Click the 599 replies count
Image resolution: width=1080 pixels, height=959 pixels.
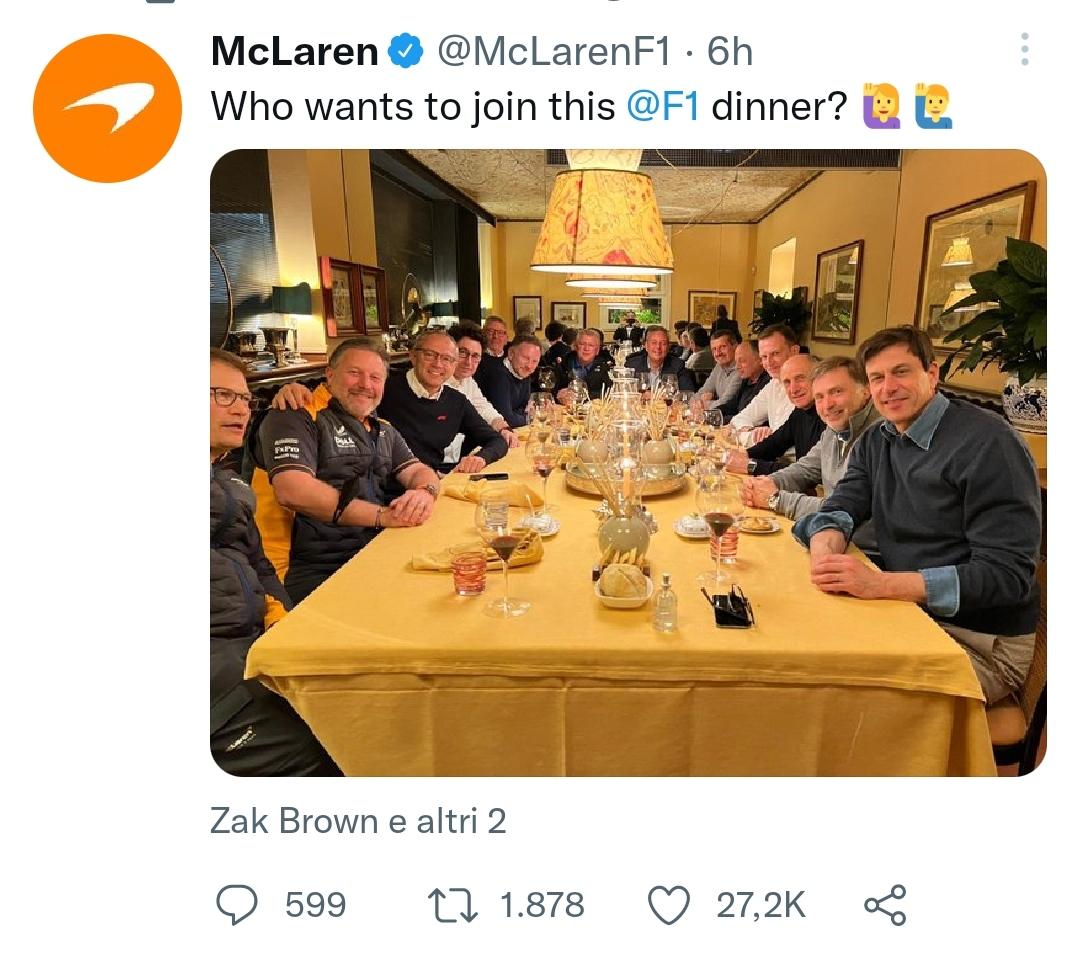coord(315,905)
